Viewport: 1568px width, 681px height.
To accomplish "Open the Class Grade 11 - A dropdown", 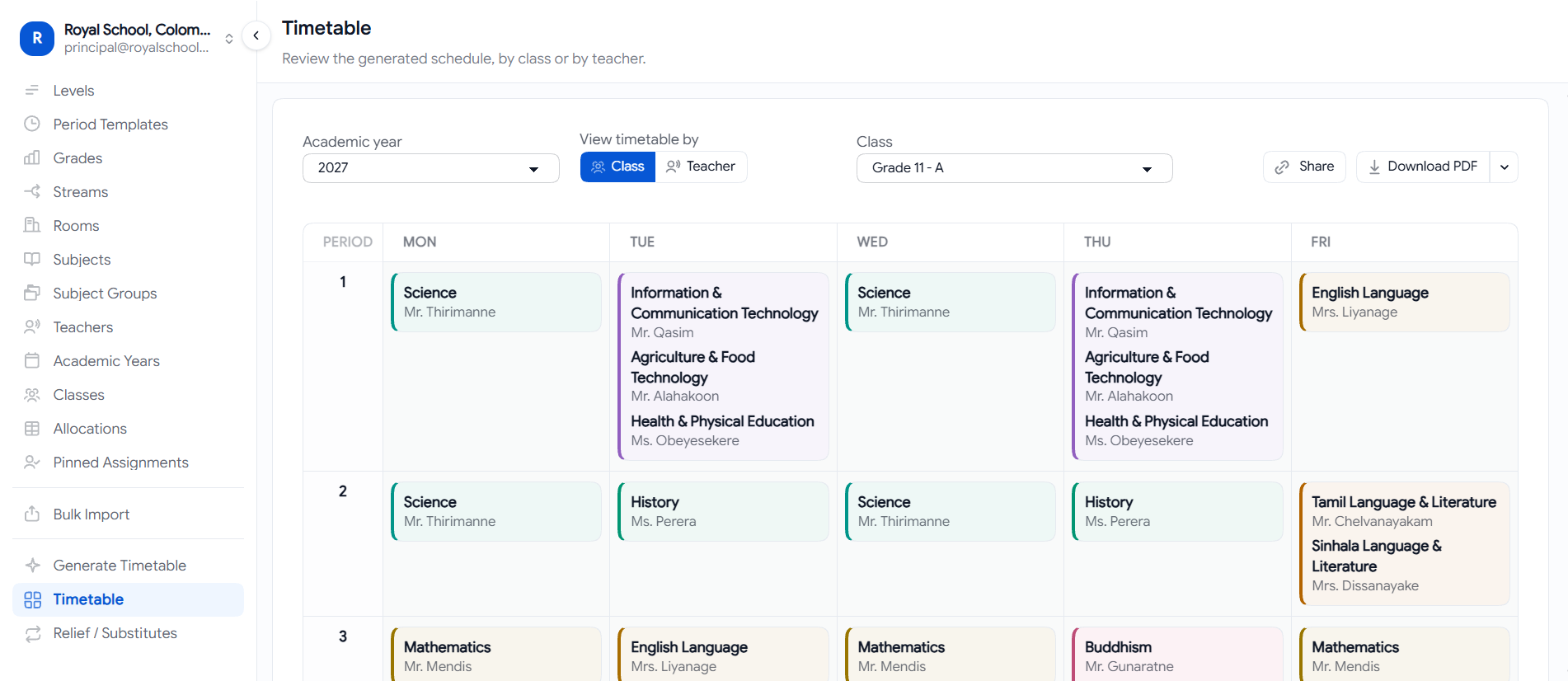I will tap(1015, 168).
